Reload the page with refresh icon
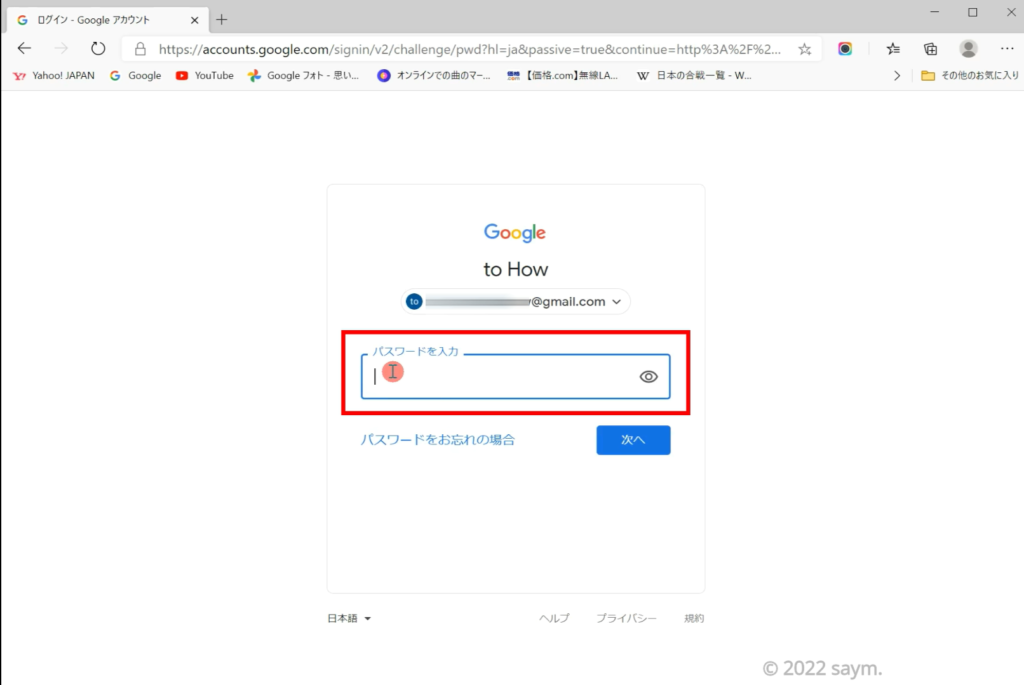Image resolution: width=1024 pixels, height=685 pixels. coord(98,48)
